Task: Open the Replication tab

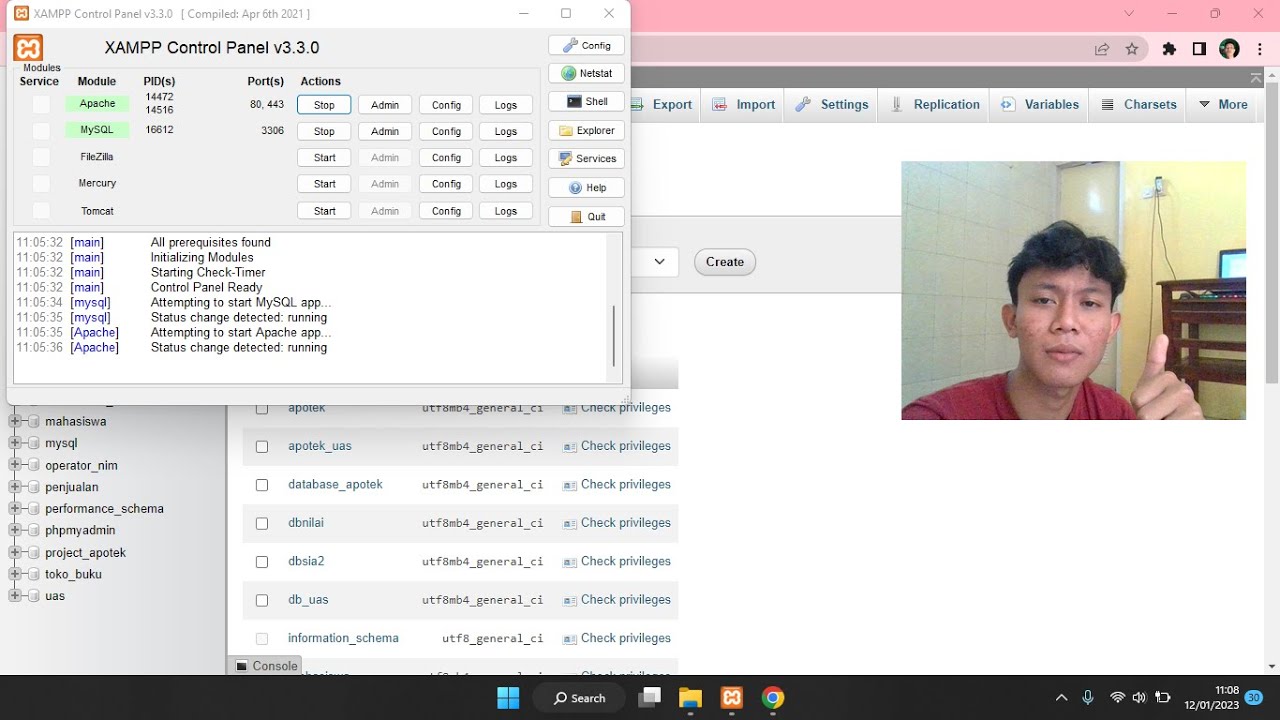Action: [x=935, y=104]
